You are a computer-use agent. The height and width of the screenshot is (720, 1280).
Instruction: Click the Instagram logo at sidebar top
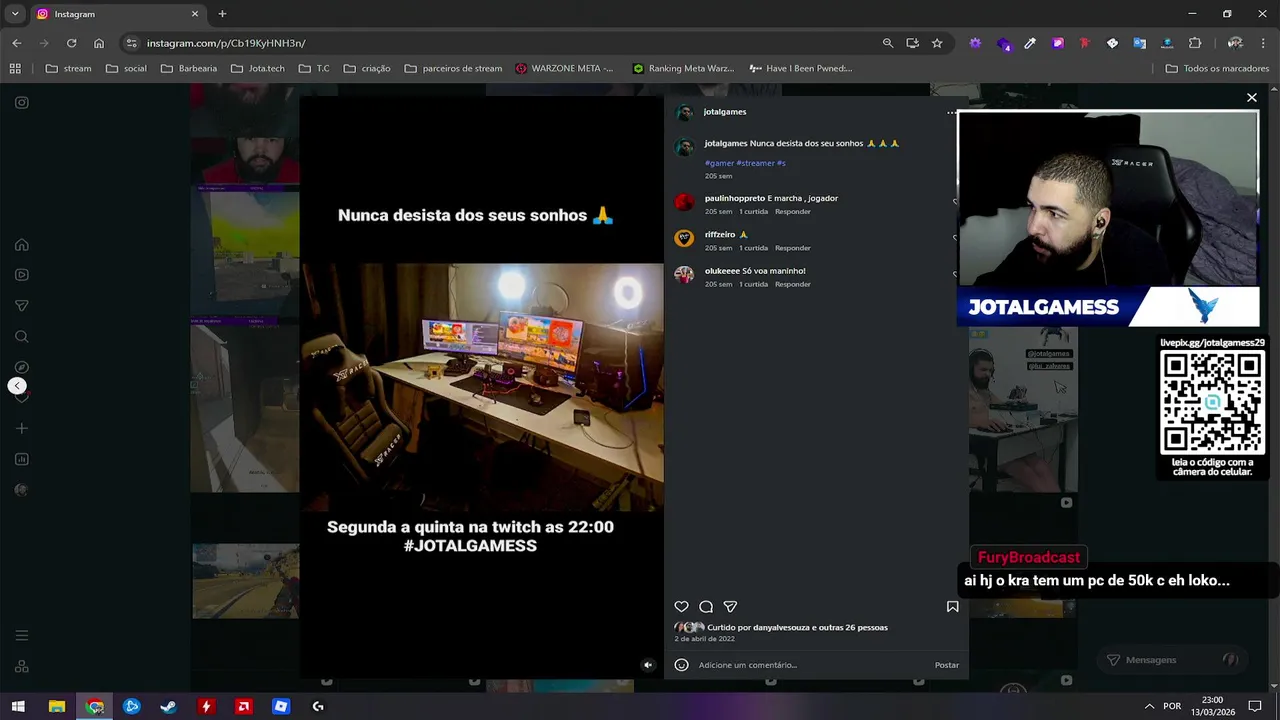(x=22, y=102)
